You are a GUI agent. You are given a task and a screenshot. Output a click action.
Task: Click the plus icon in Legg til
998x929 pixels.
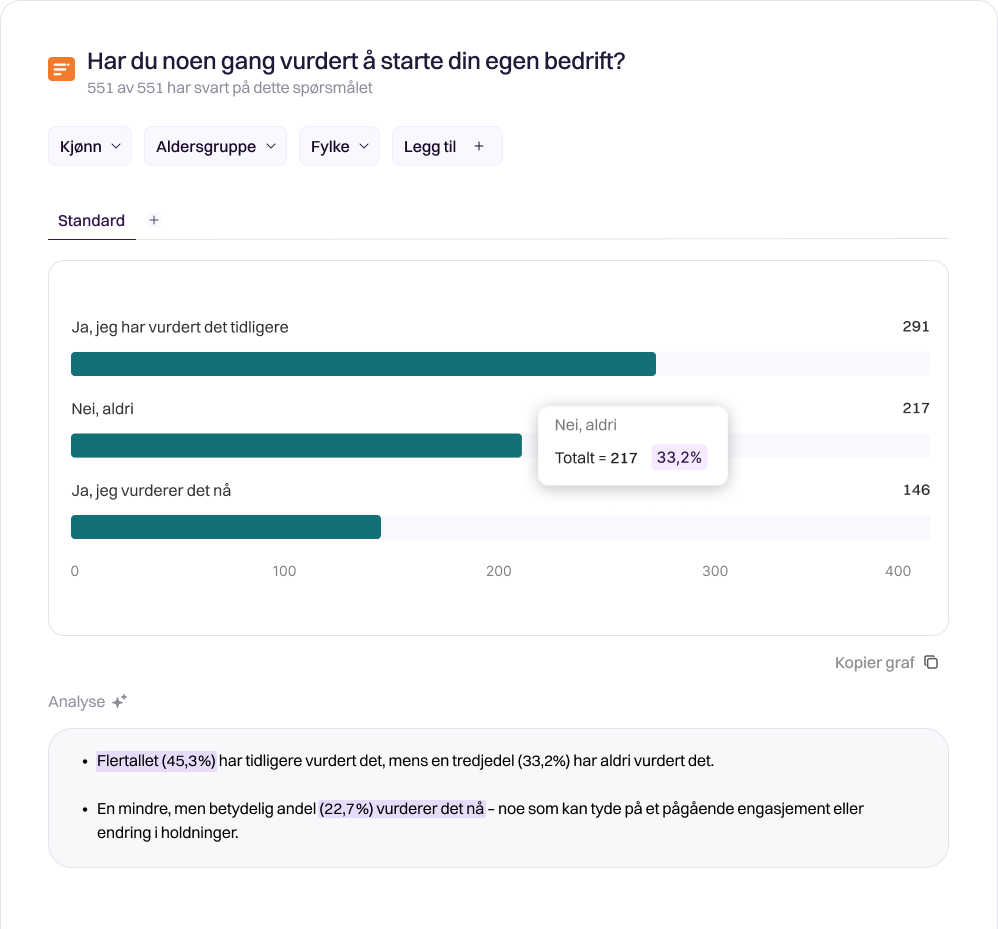[x=479, y=146]
